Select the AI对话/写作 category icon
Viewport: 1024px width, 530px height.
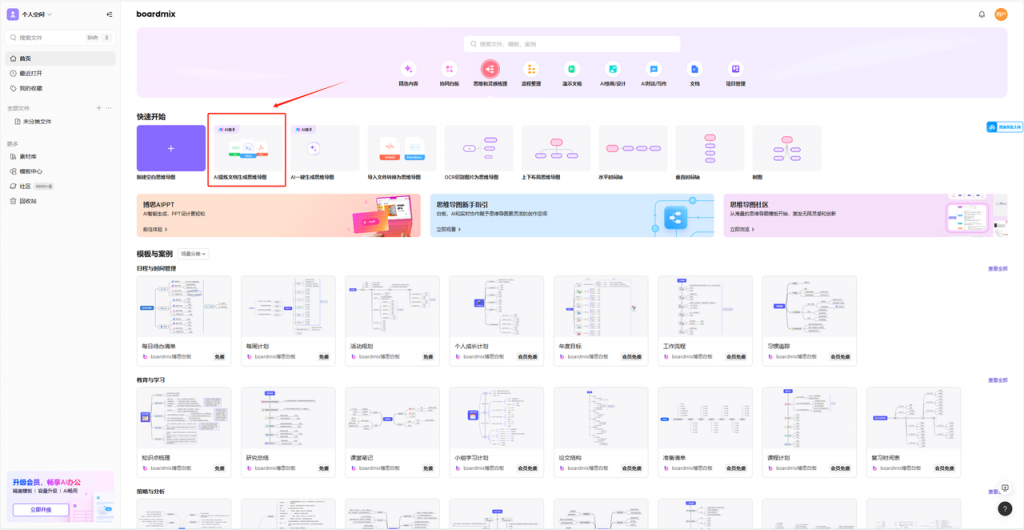point(654,69)
